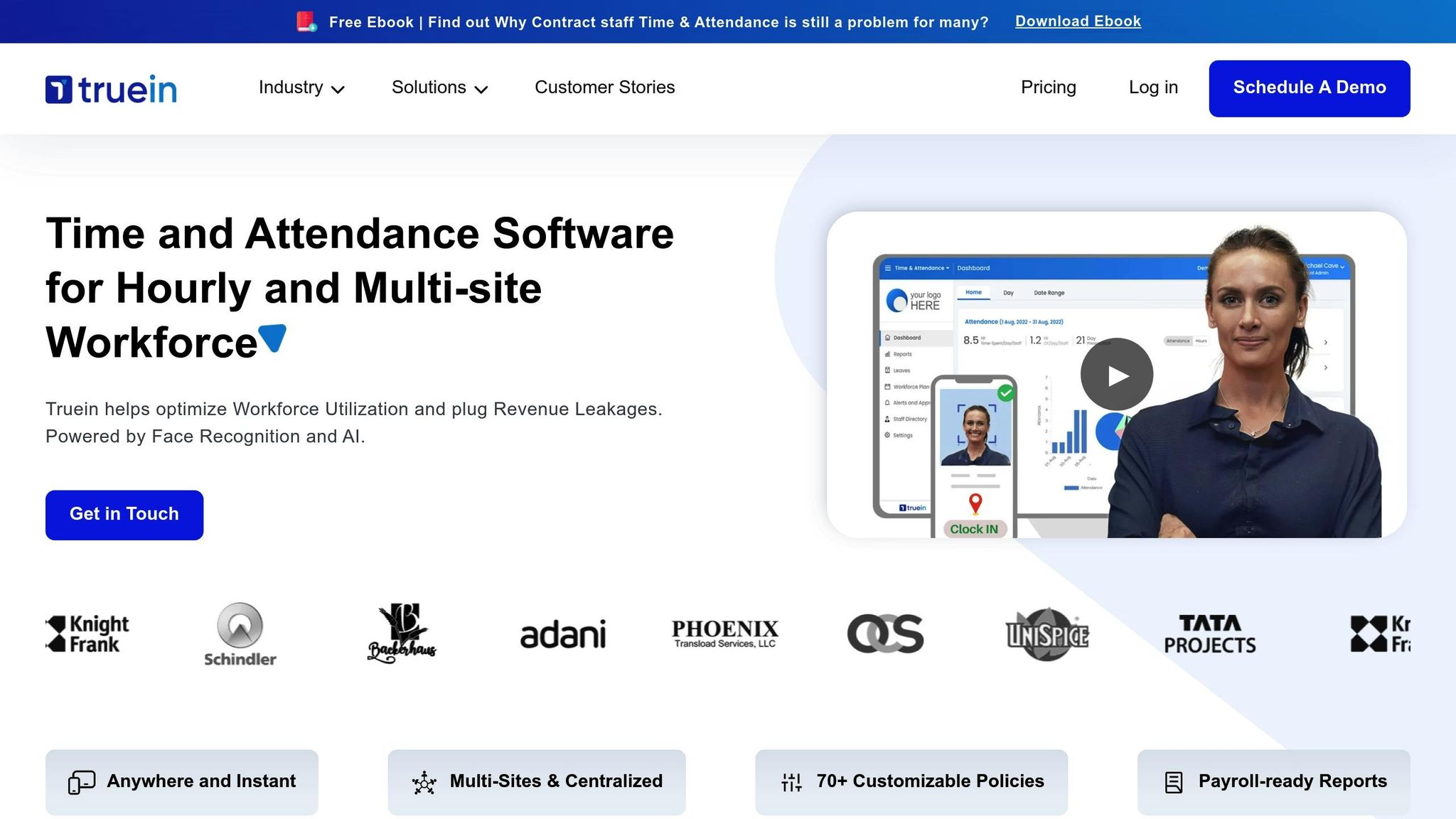This screenshot has height=819, width=1456.
Task: Expand the Industry dropdown menu
Action: (301, 87)
